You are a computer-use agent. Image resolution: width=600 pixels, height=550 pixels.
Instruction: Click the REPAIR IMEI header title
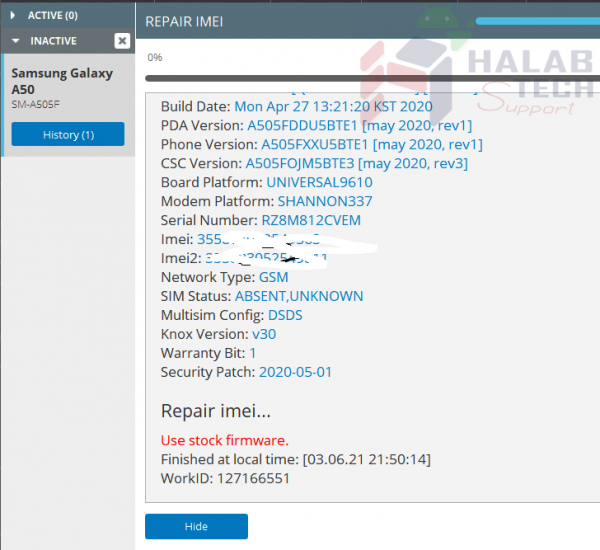(184, 22)
